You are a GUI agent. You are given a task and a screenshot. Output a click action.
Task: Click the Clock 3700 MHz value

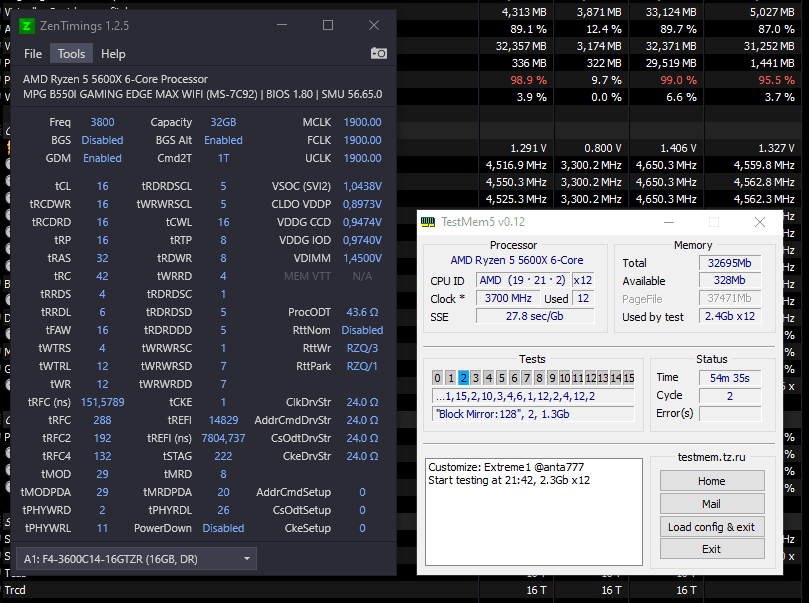[x=508, y=298]
